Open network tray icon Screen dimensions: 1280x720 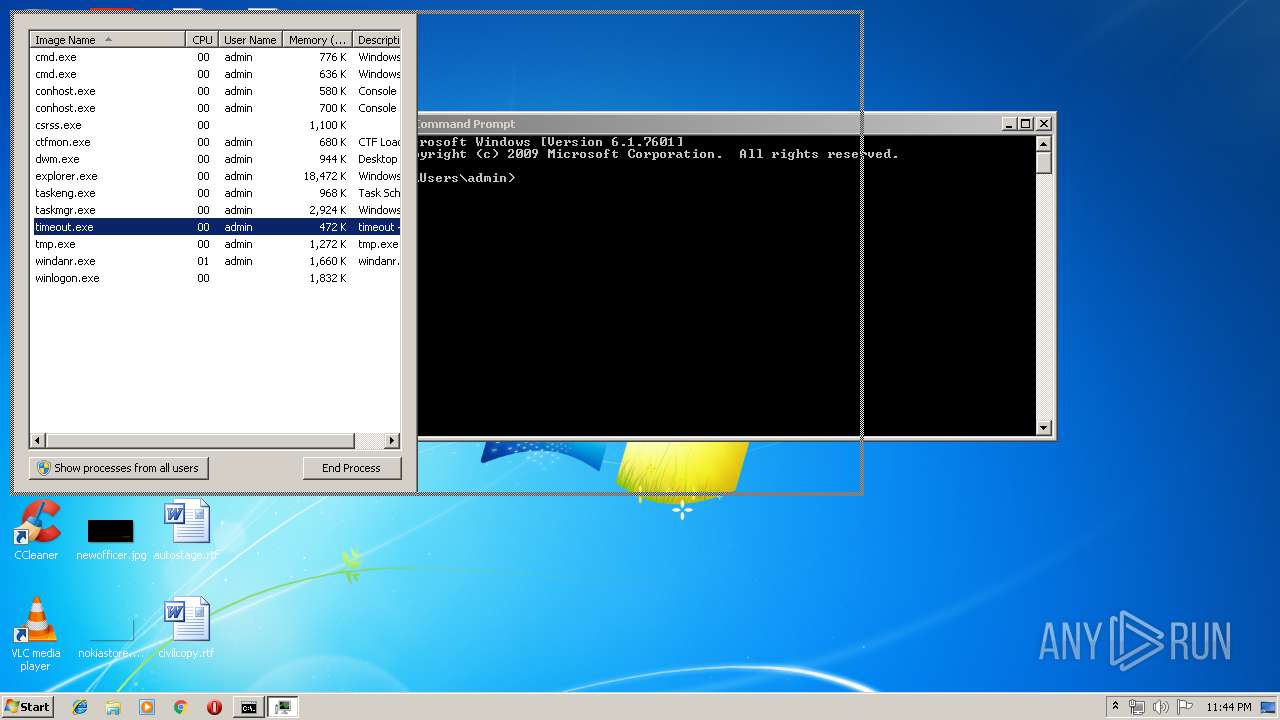1137,707
